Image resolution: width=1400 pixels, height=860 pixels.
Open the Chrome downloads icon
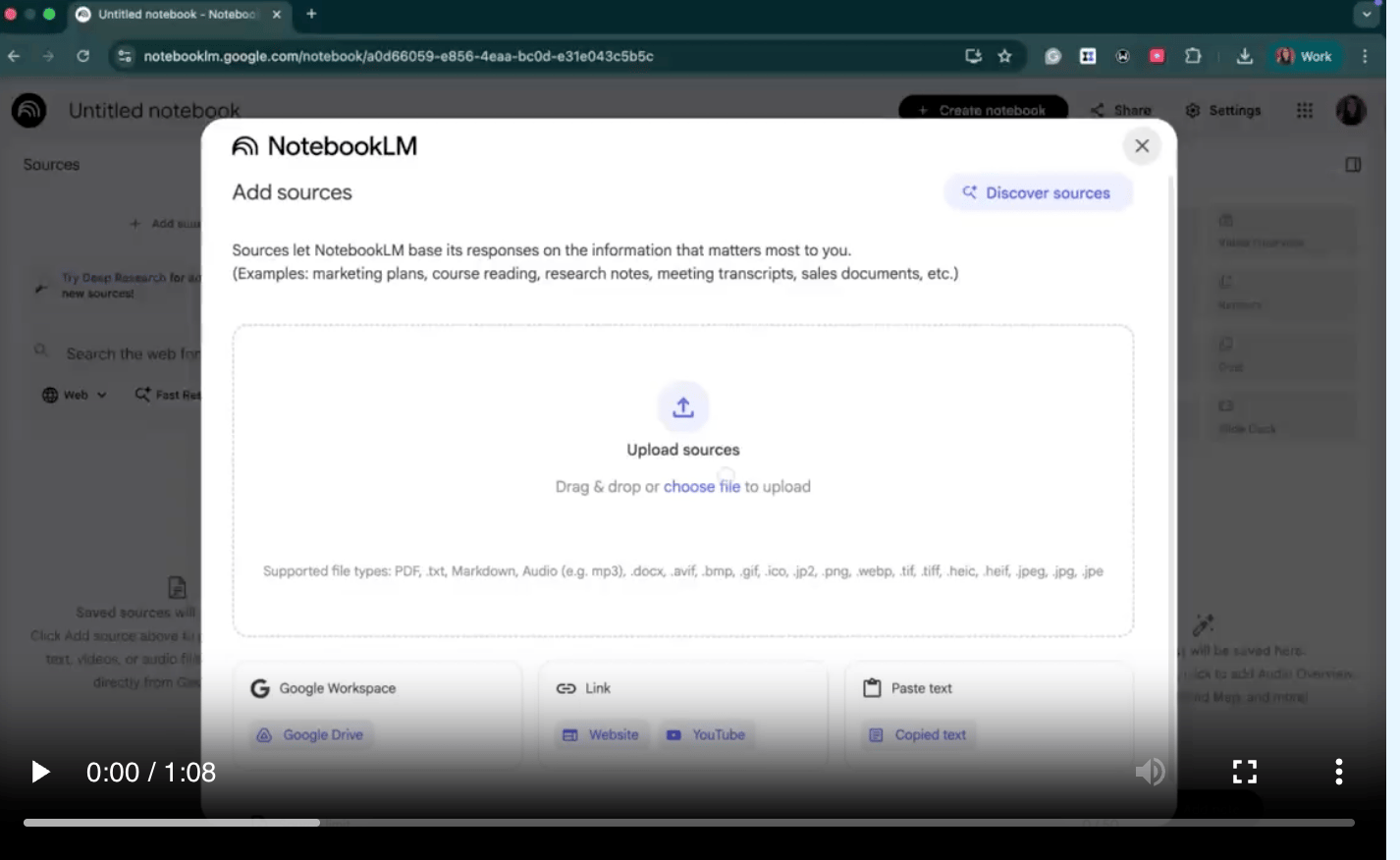coord(1244,56)
